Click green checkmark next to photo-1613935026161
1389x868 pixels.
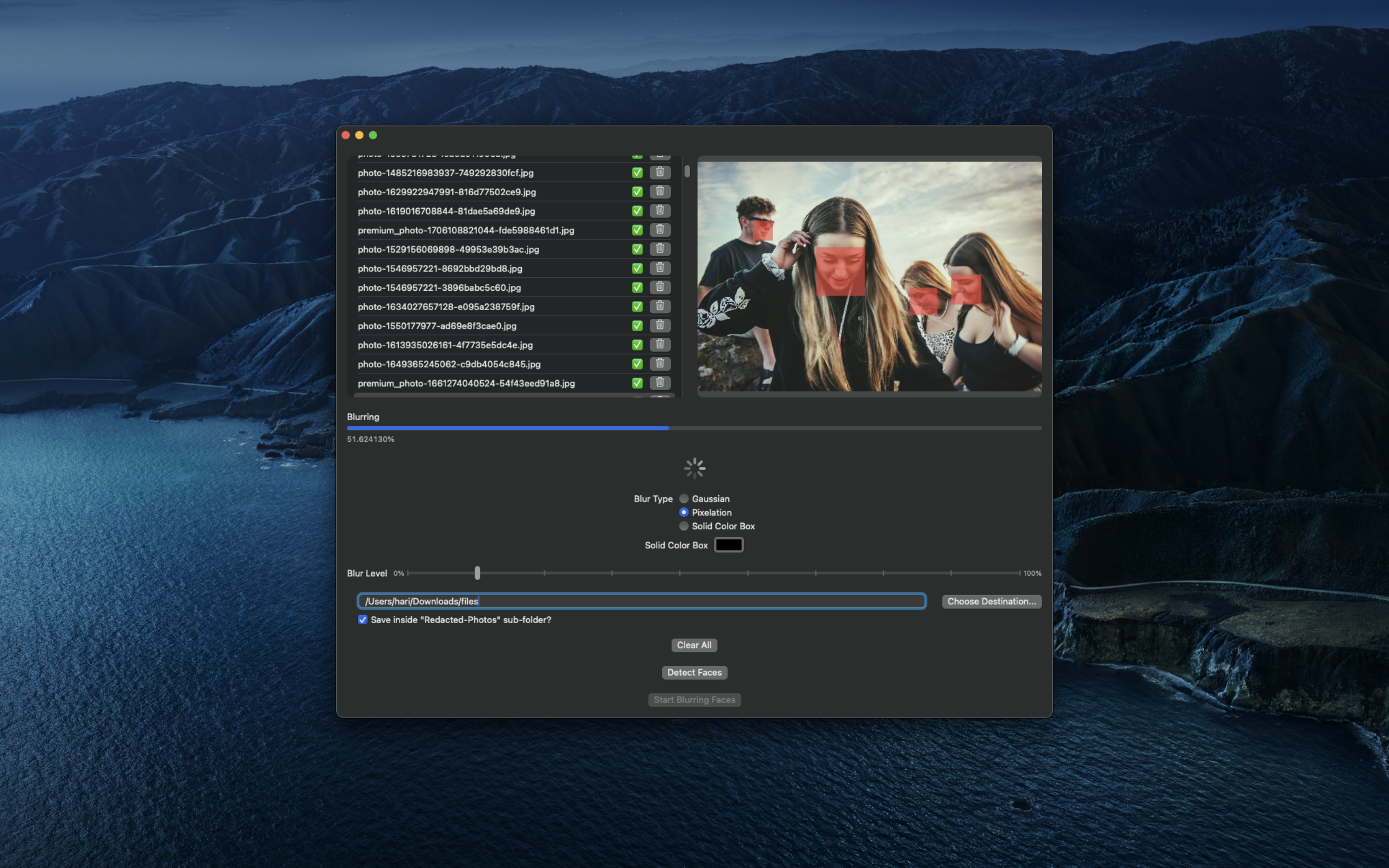[x=637, y=344]
